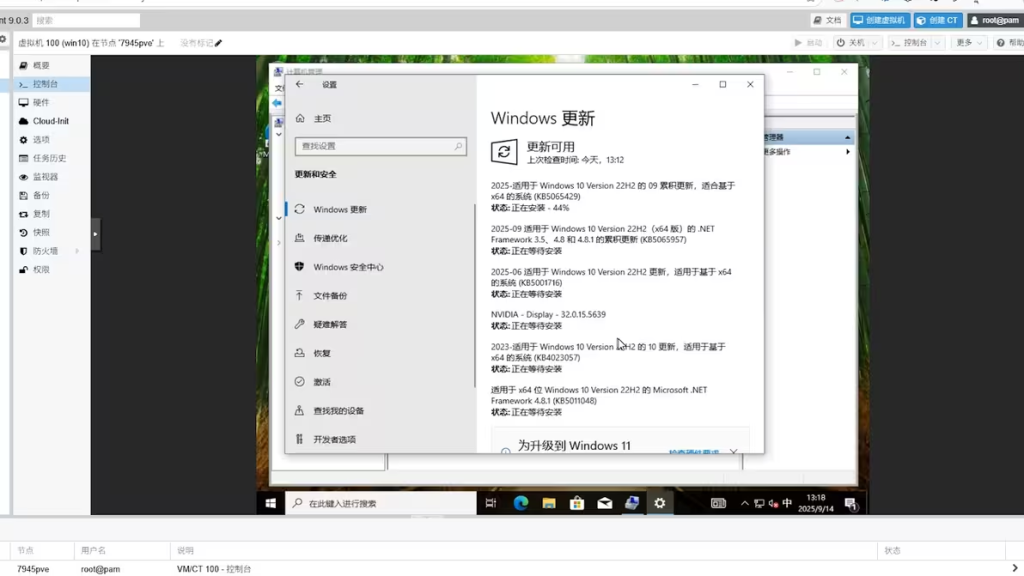Open the 更多 (More) dropdown menu
The width and height of the screenshot is (1024, 576).
[x=968, y=43]
